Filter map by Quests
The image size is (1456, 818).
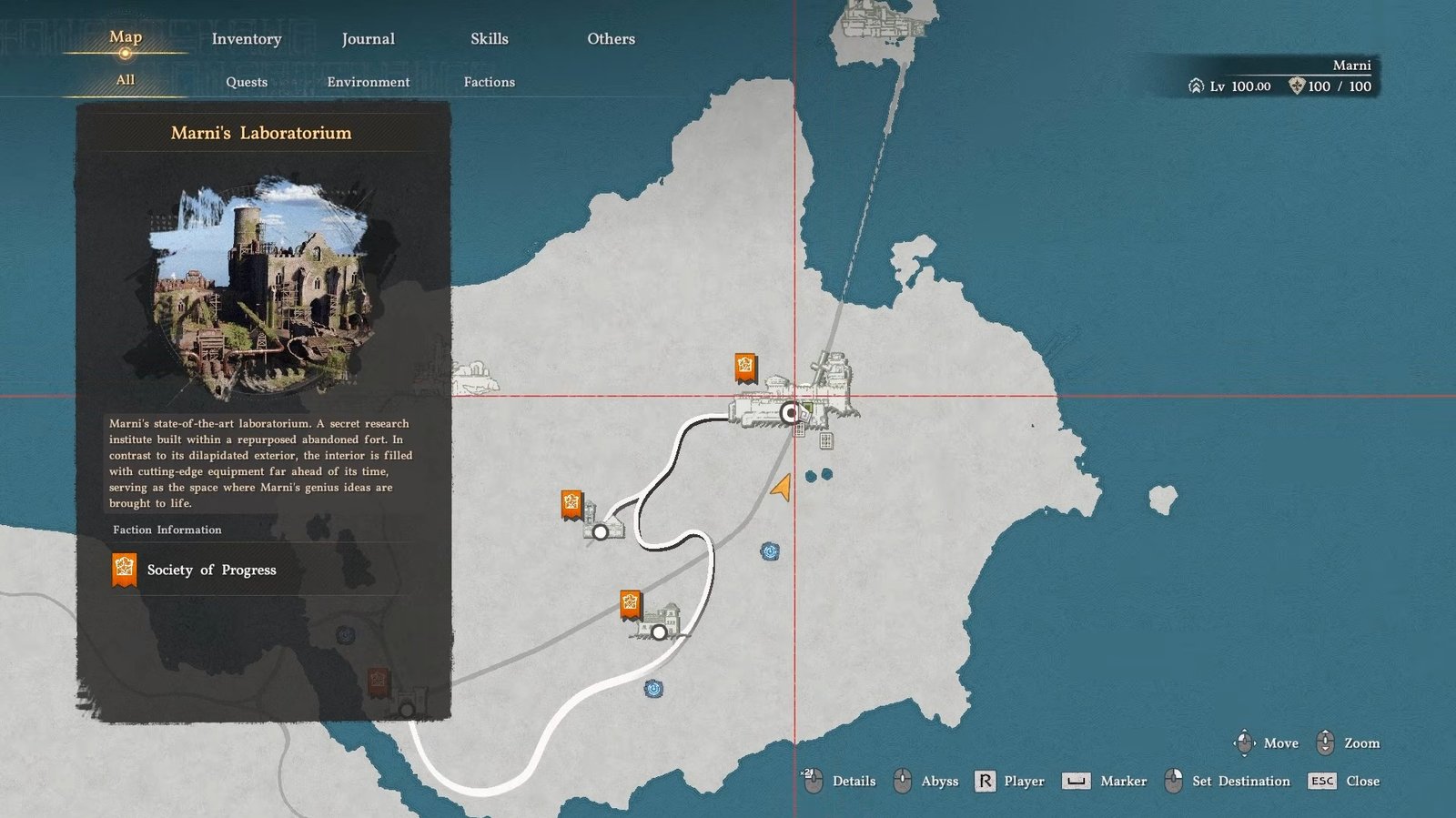(x=247, y=82)
